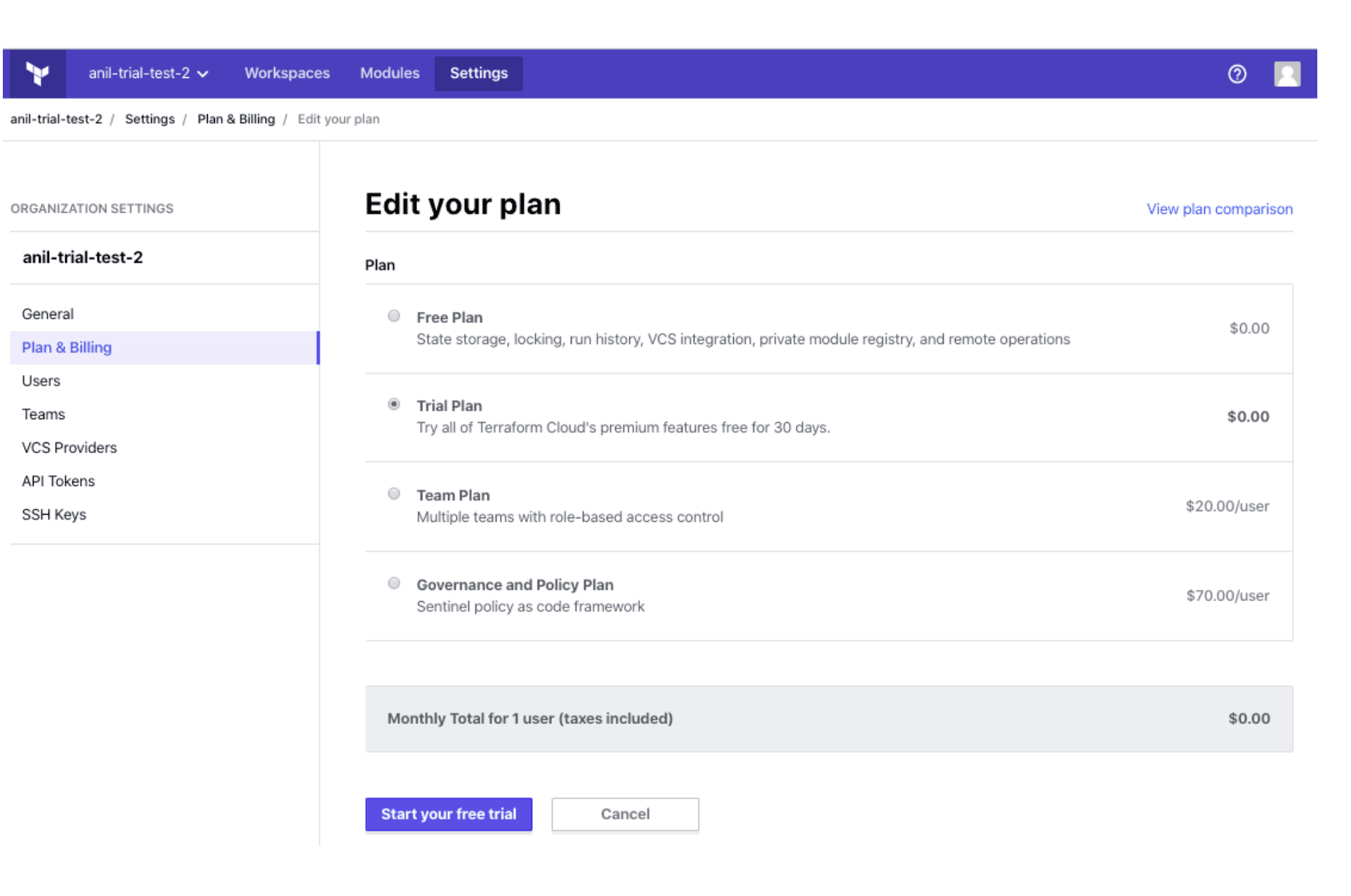Open API Tokens sidebar item
Image resolution: width=1351 pixels, height=896 pixels.
[x=58, y=481]
